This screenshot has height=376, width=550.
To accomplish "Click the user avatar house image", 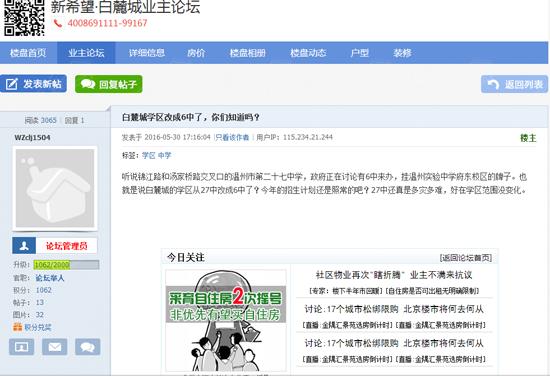I will (x=55, y=188).
